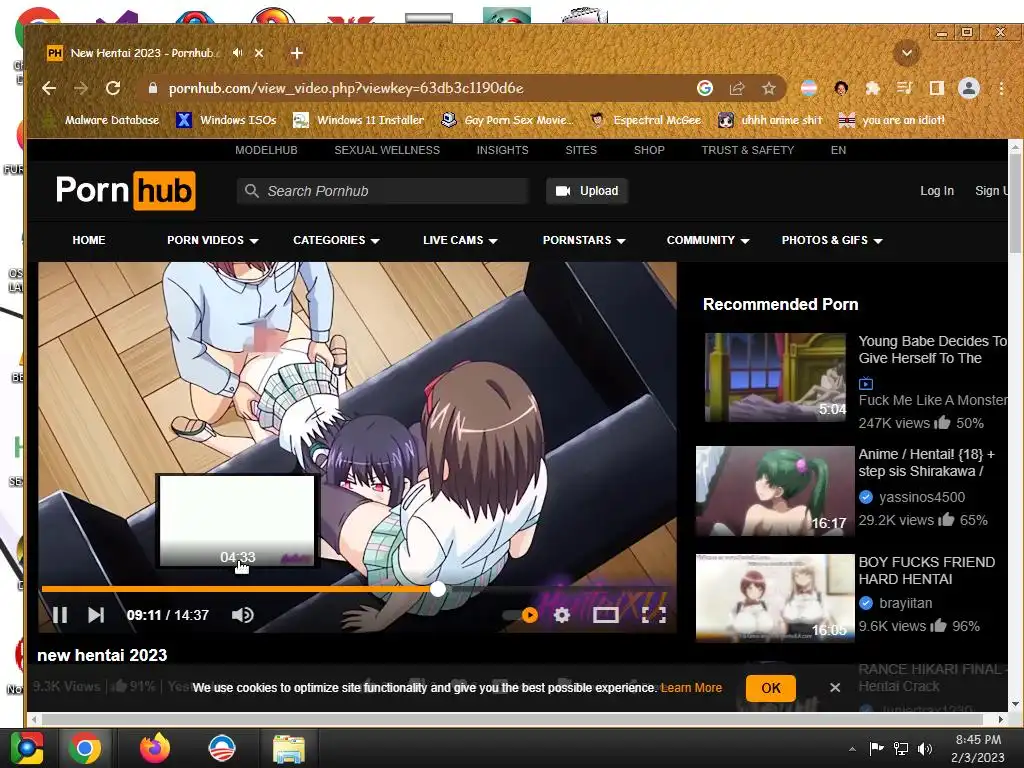Mute the video player volume
Screen dimensions: 1024x768
pyautogui.click(x=242, y=615)
